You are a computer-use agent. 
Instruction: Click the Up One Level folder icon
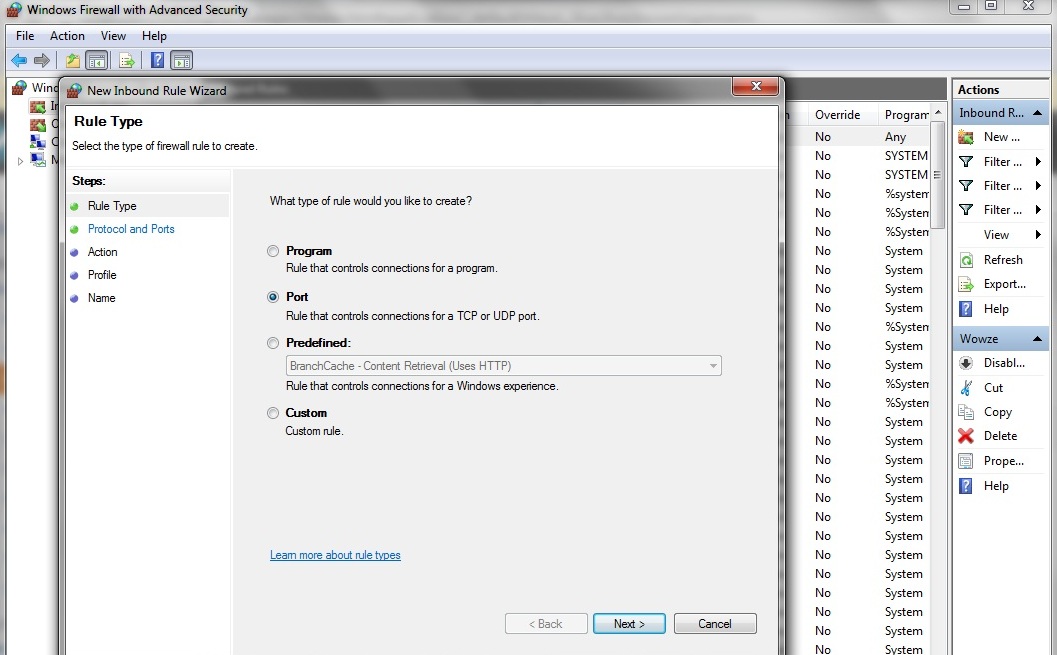click(73, 61)
